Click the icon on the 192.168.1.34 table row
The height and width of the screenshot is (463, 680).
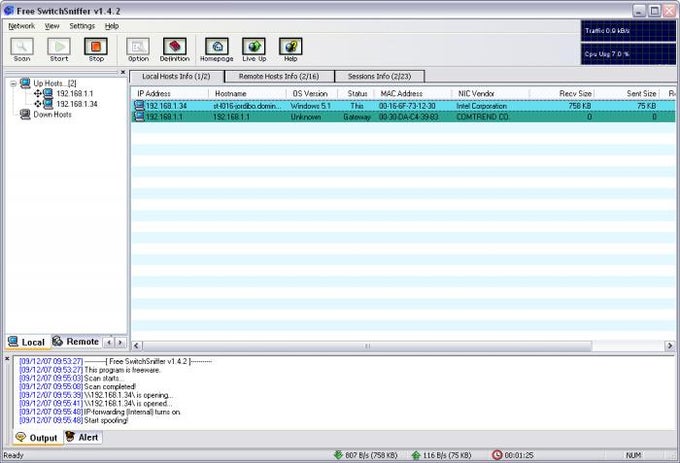click(139, 105)
